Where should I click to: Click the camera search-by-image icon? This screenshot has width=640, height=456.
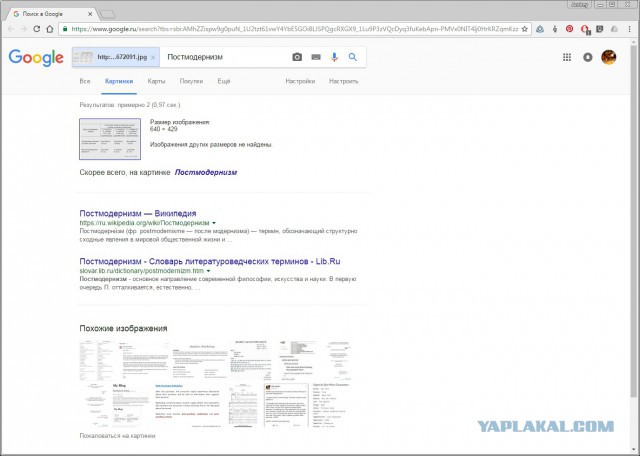pyautogui.click(x=297, y=57)
